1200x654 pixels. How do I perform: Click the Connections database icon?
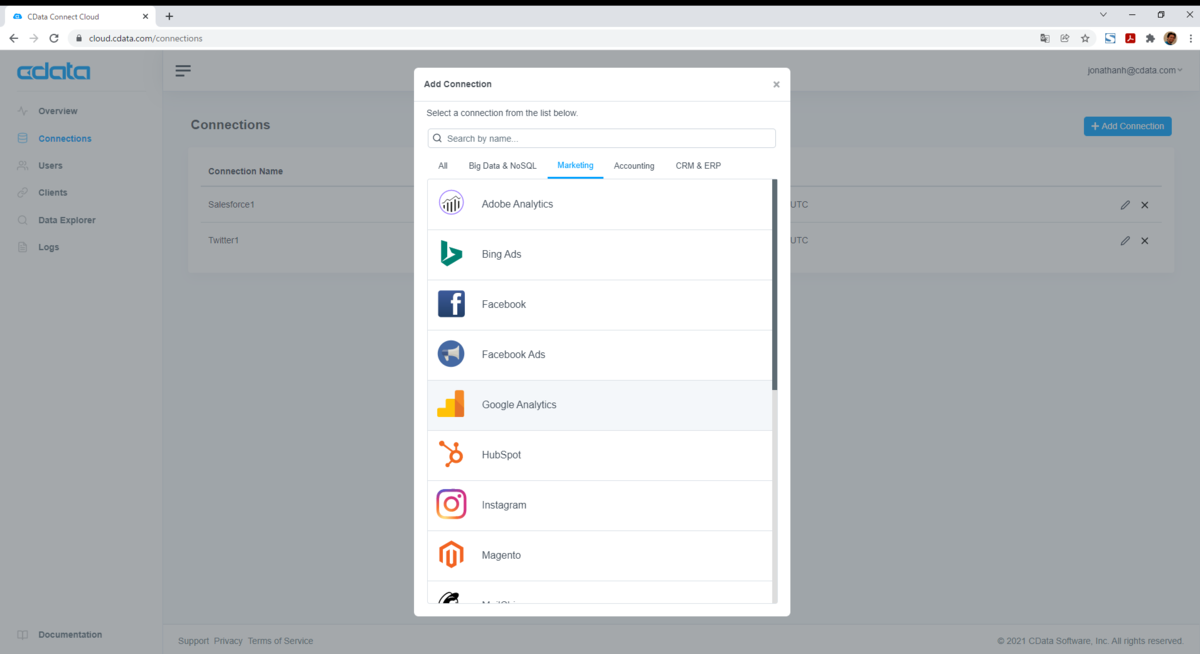23,138
